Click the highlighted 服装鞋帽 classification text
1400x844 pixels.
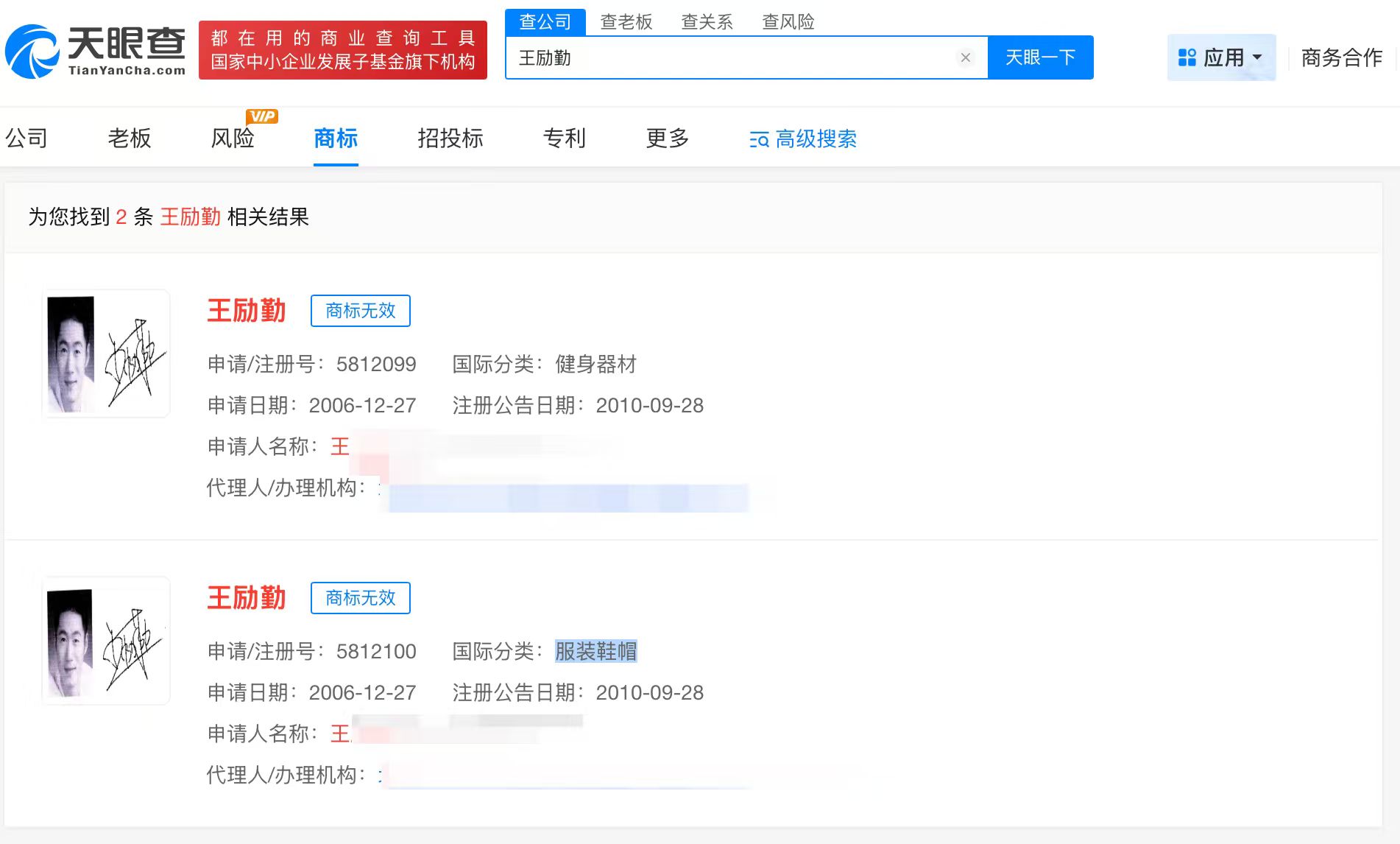(596, 651)
